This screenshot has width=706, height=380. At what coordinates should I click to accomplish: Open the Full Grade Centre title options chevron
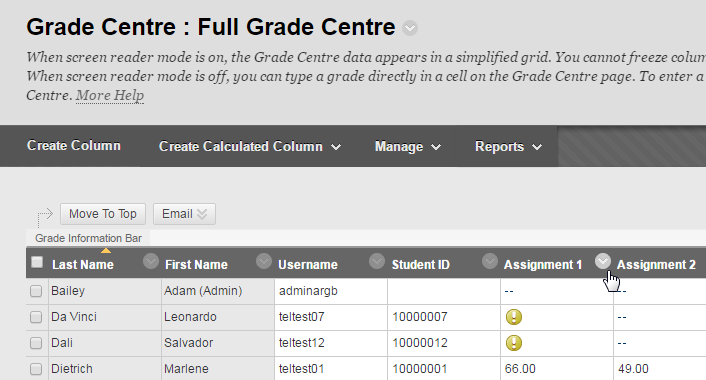pos(410,28)
